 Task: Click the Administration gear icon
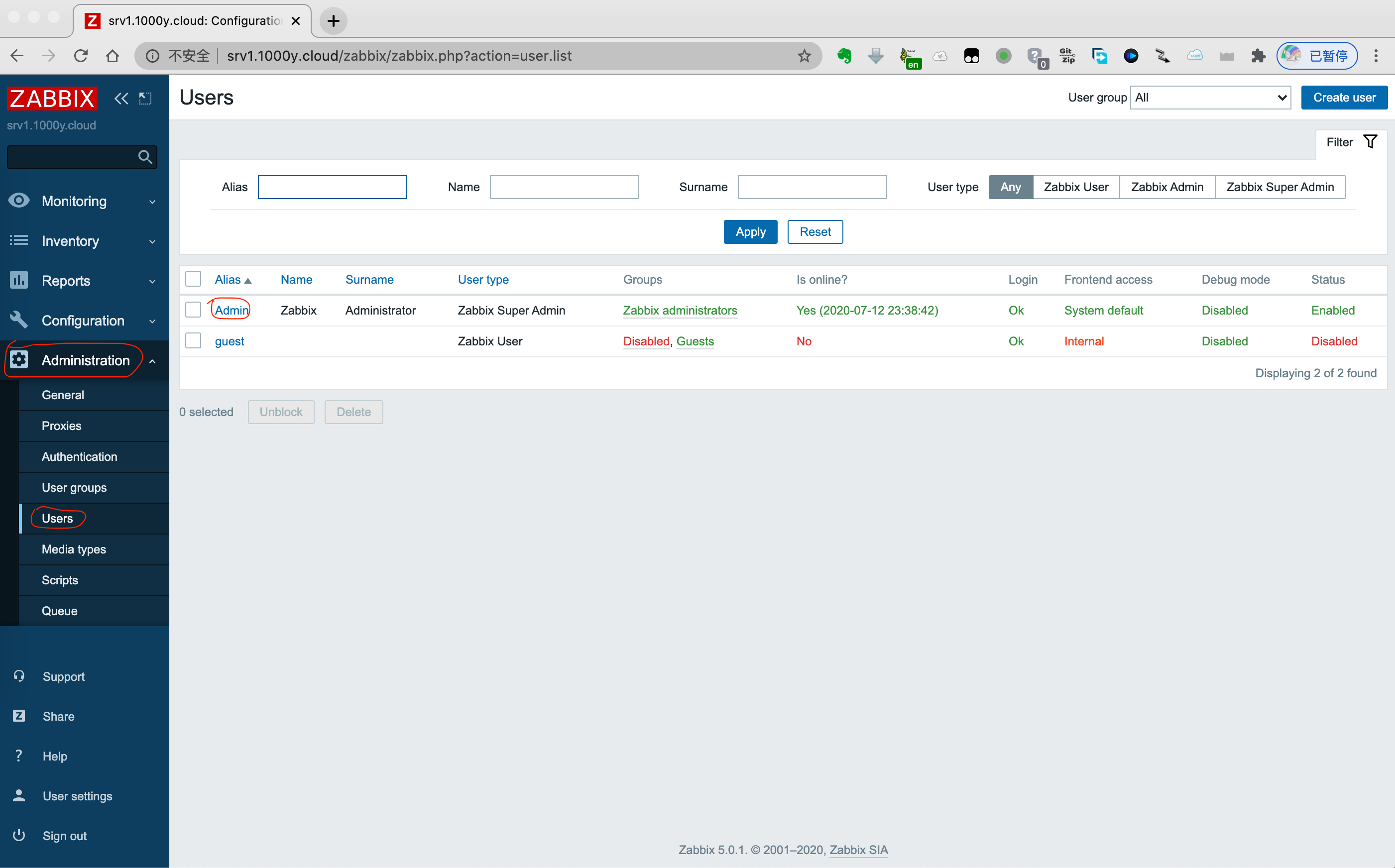click(19, 360)
